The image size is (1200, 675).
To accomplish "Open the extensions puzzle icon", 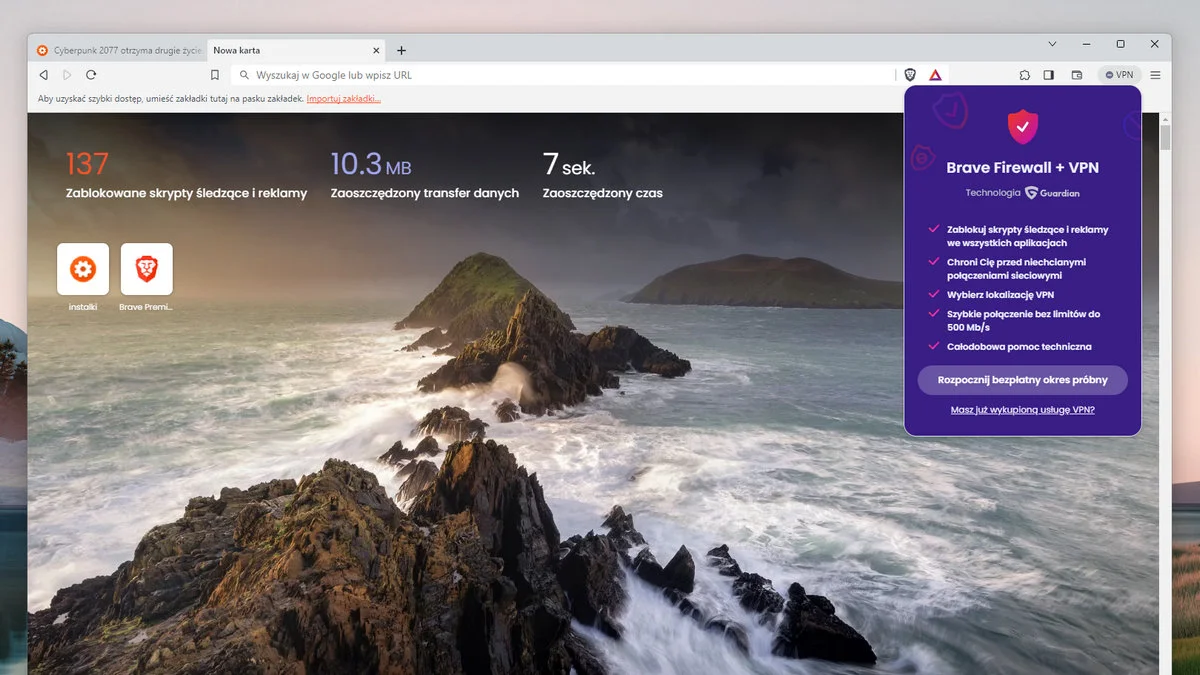I will [x=1025, y=75].
